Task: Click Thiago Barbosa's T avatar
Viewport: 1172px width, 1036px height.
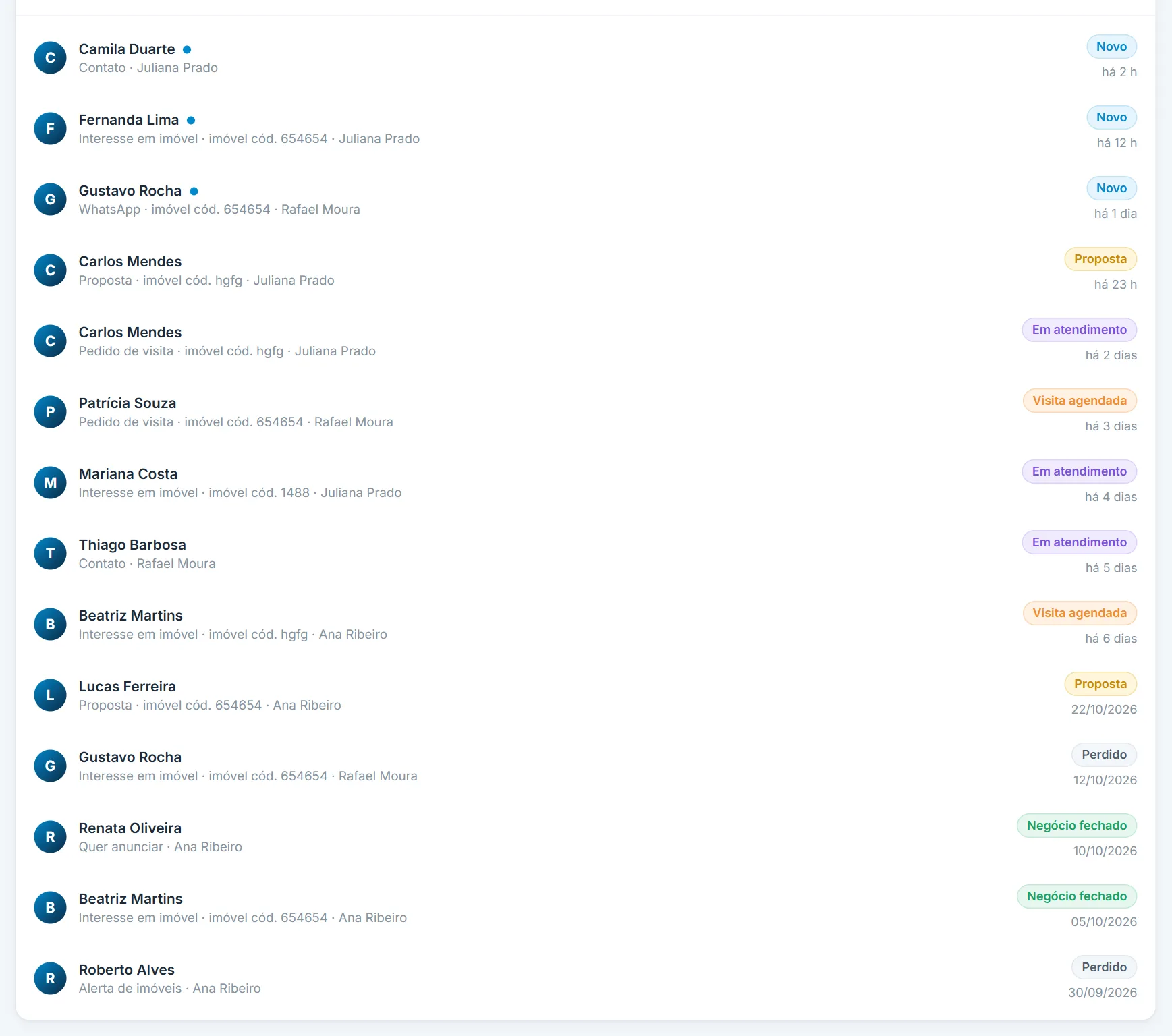Action: tap(50, 554)
